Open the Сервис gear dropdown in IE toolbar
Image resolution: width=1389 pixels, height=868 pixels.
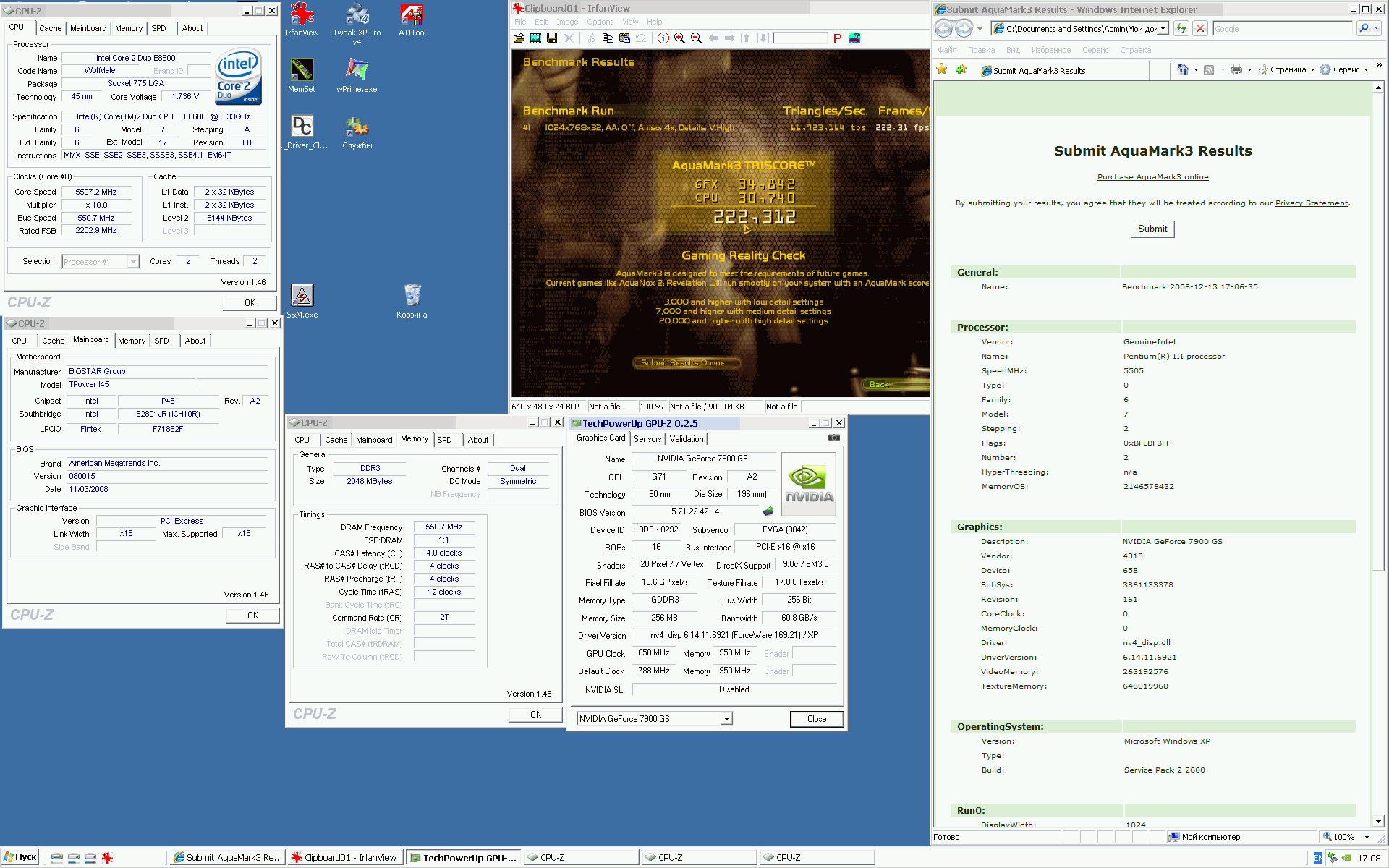tap(1344, 69)
